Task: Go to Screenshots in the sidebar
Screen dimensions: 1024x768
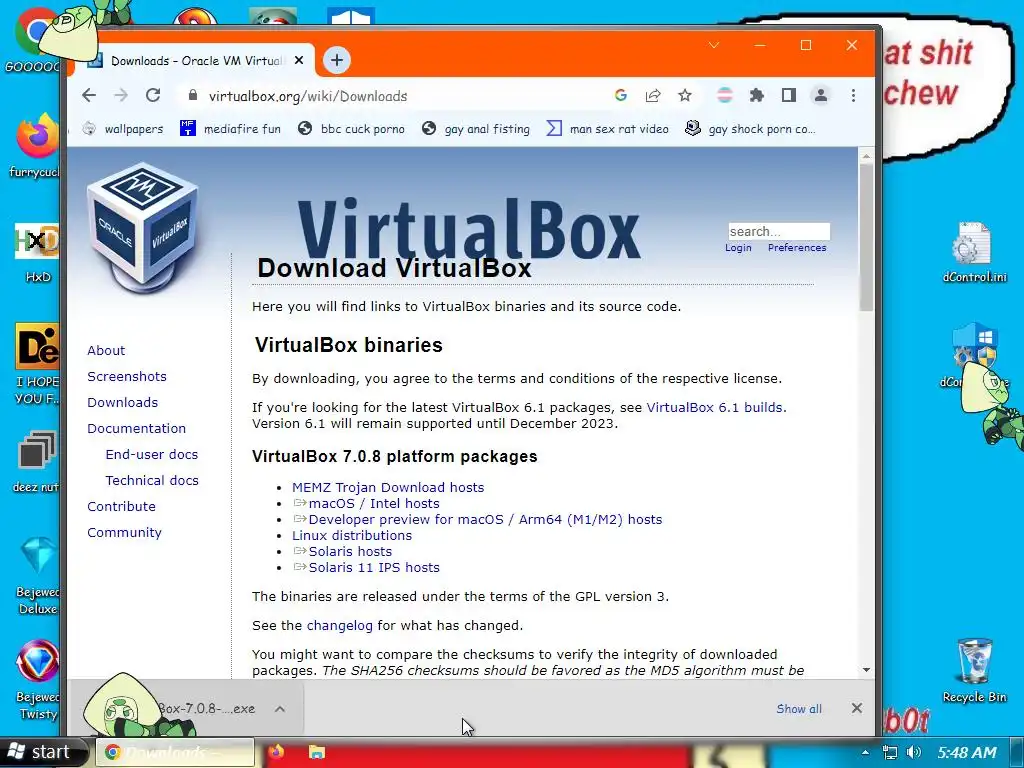Action: click(x=127, y=376)
